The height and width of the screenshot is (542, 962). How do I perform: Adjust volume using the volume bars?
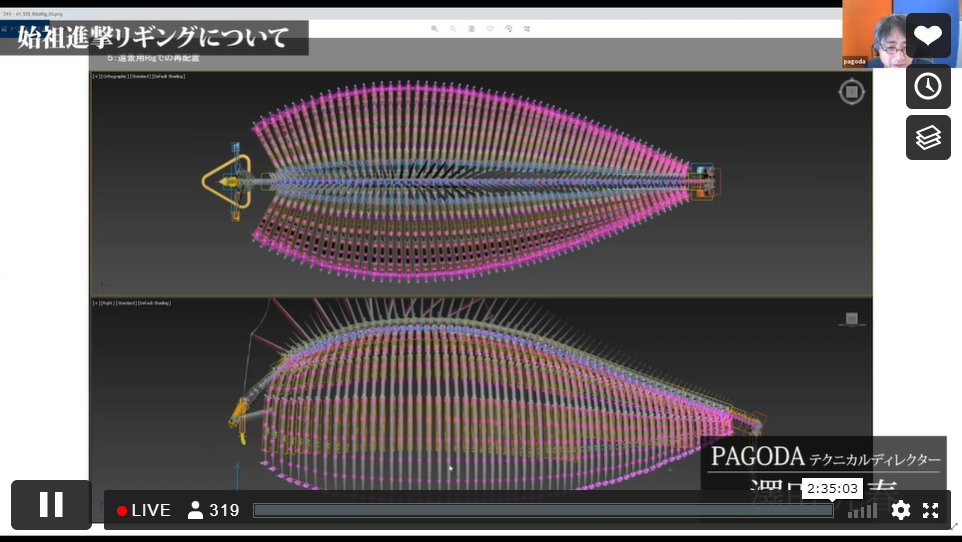862,511
